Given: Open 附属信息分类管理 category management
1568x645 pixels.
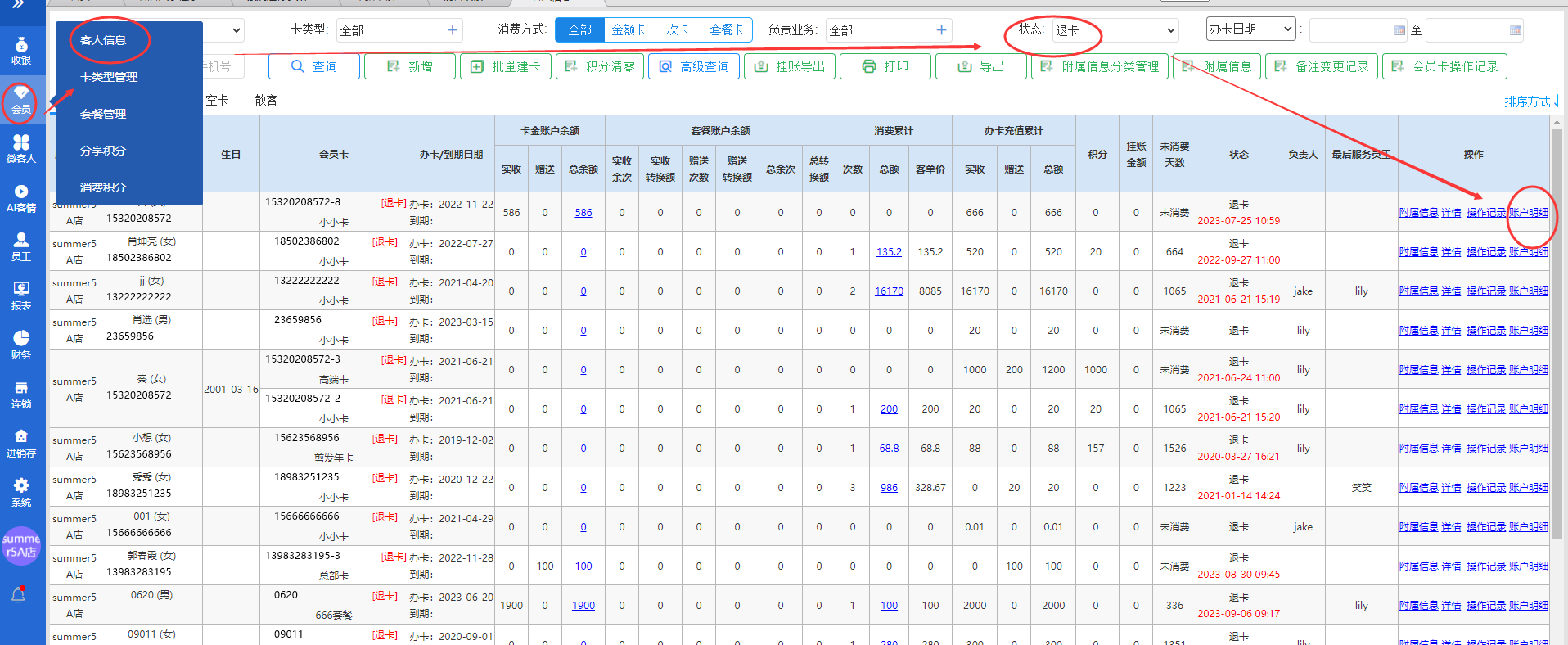Looking at the screenshot, I should click(1100, 66).
